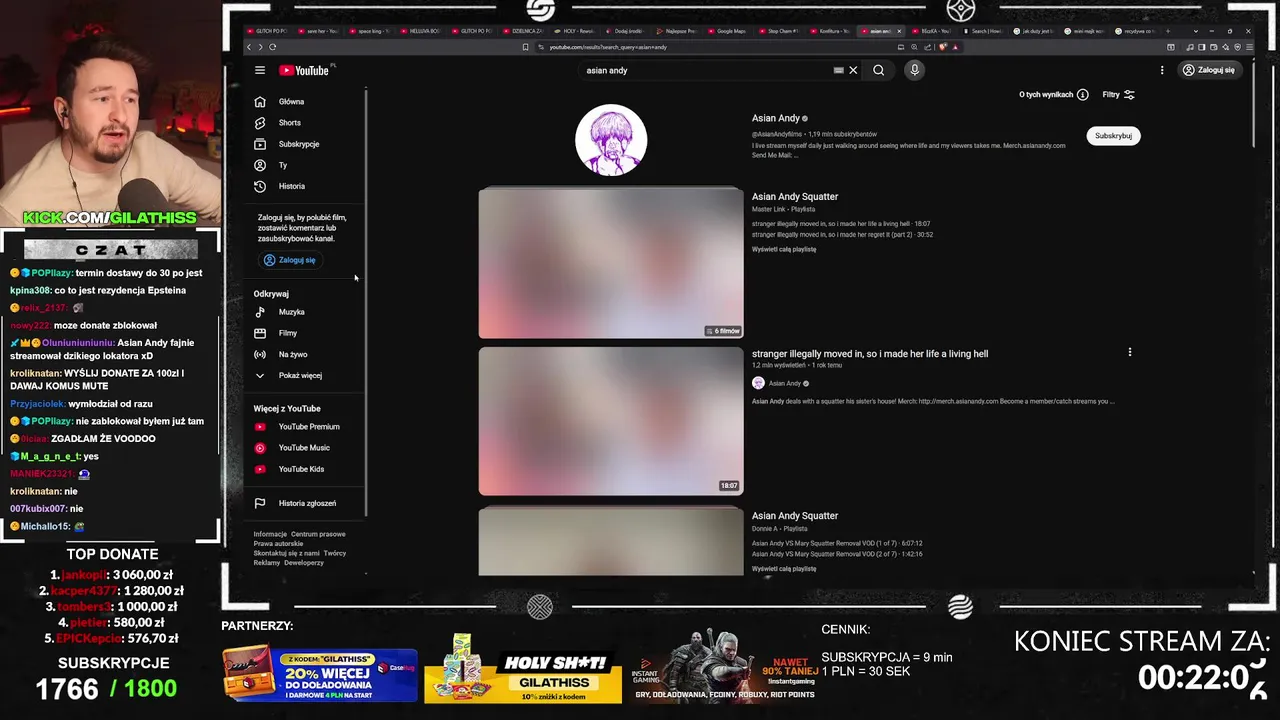Image resolution: width=1280 pixels, height=720 pixels.
Task: Open YouTube settings three-dot menu in header
Action: [1162, 70]
